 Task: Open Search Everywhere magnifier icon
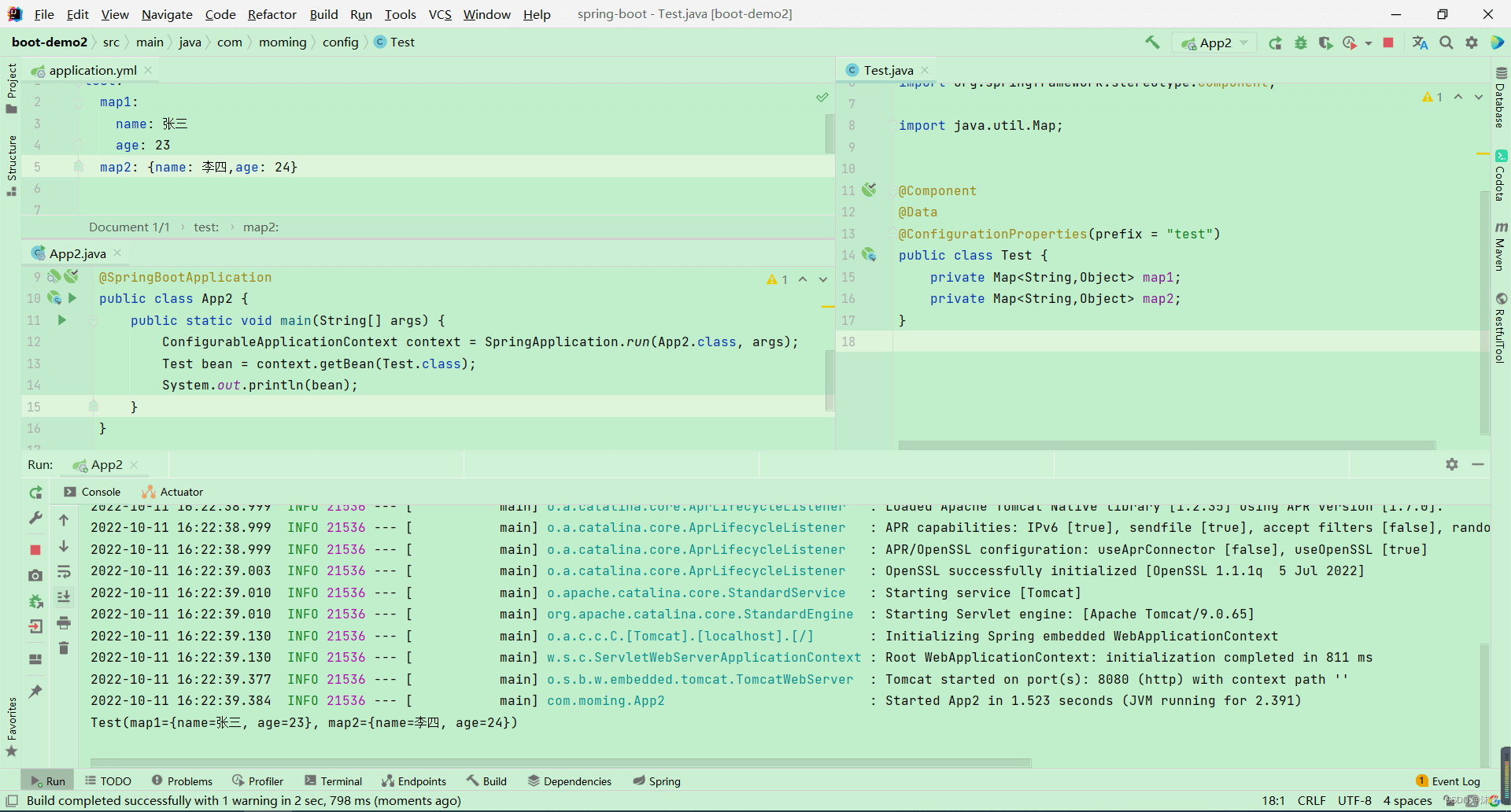[1446, 42]
